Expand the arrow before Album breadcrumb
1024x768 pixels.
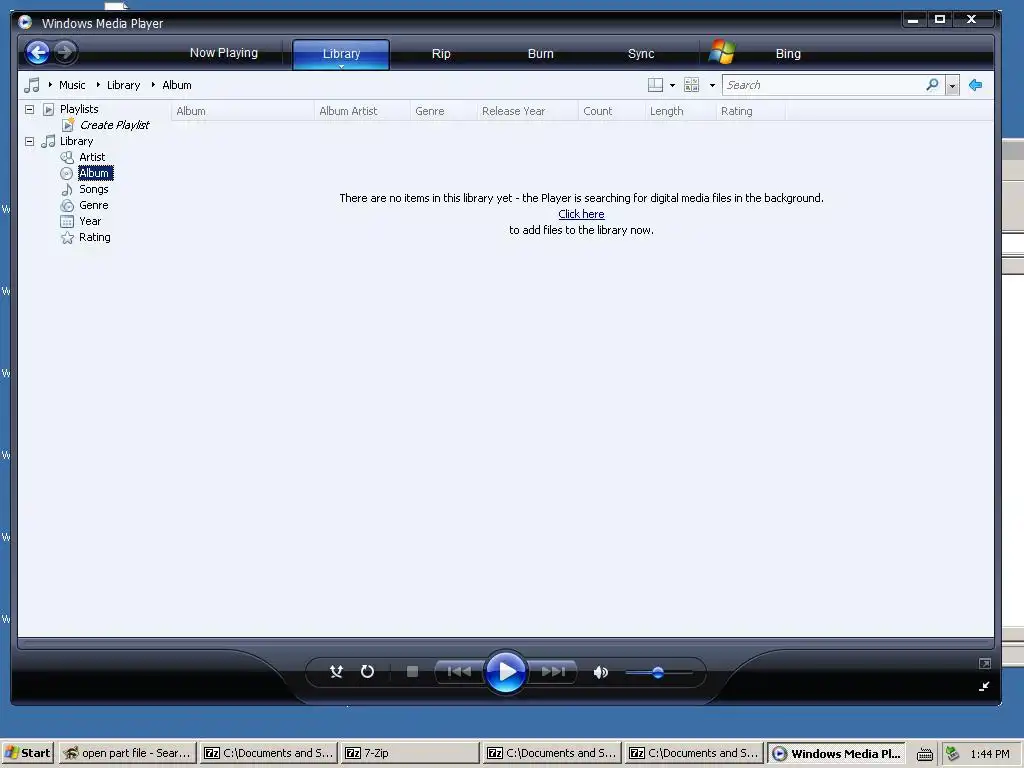153,85
